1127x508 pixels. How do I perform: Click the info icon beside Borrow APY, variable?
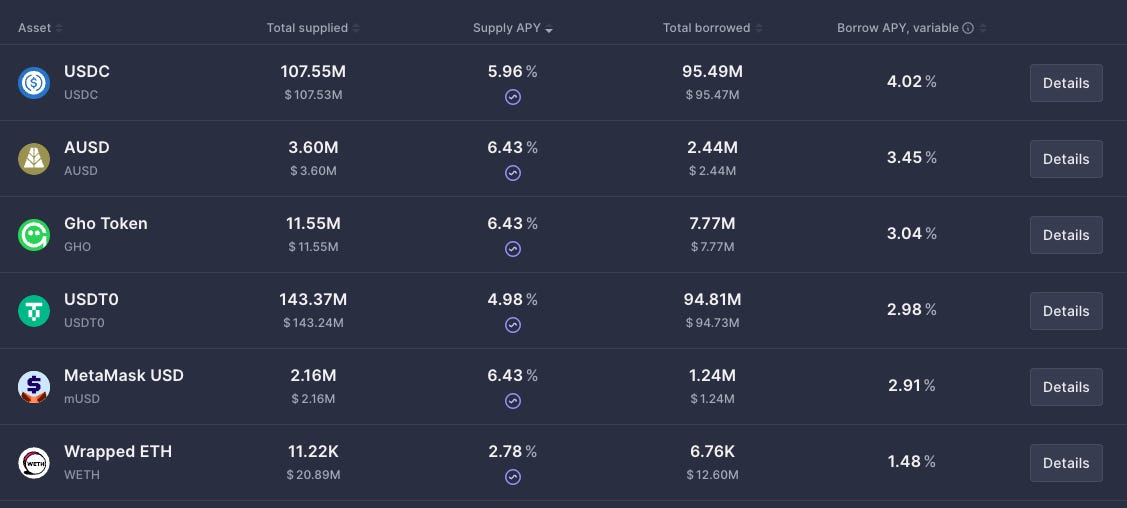pos(968,28)
